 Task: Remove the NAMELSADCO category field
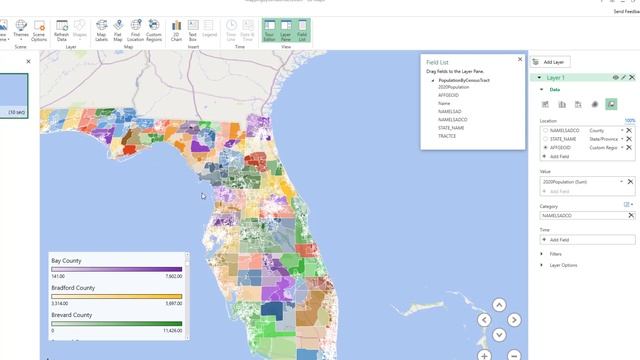point(631,215)
